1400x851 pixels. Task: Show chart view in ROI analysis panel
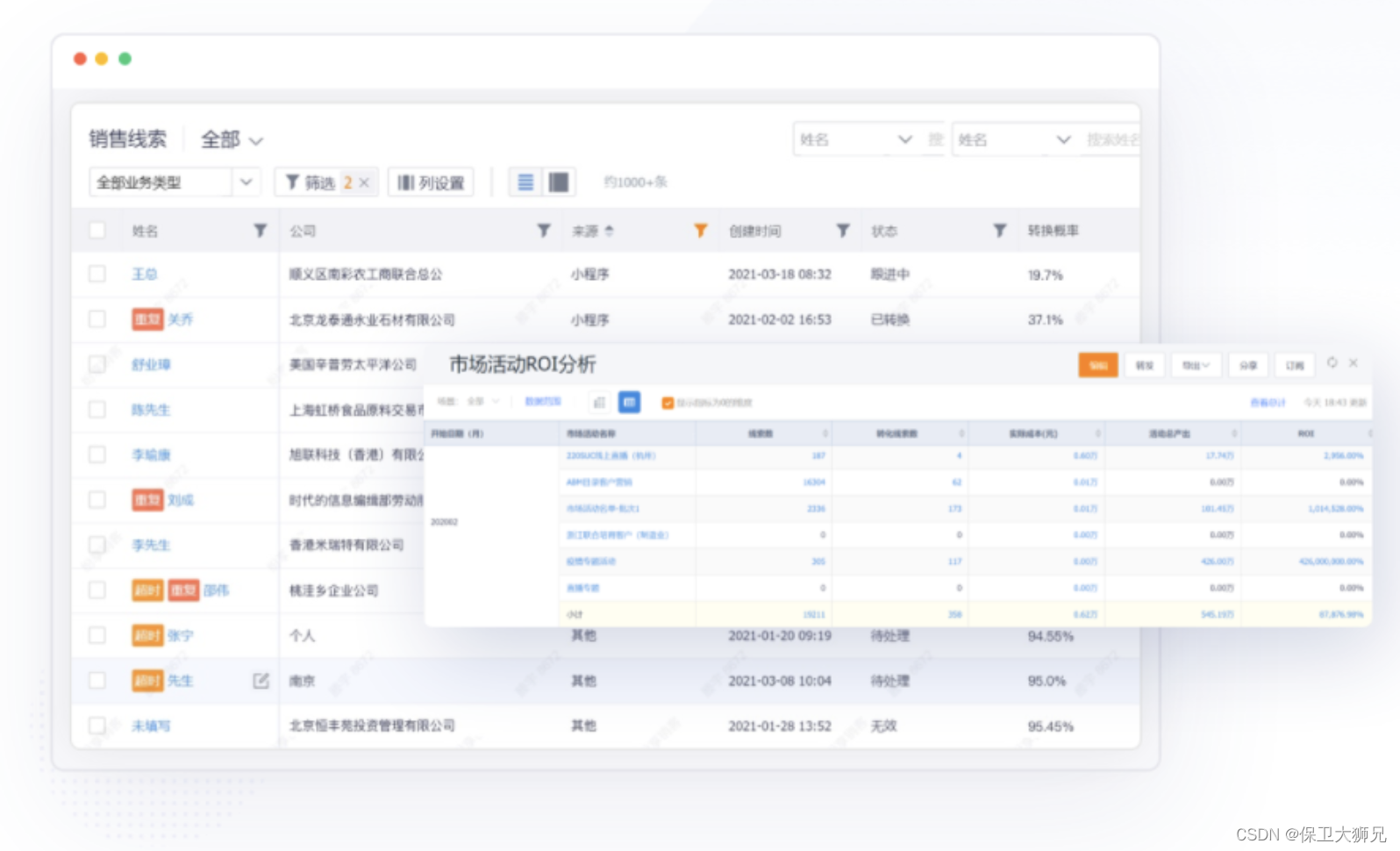click(599, 402)
